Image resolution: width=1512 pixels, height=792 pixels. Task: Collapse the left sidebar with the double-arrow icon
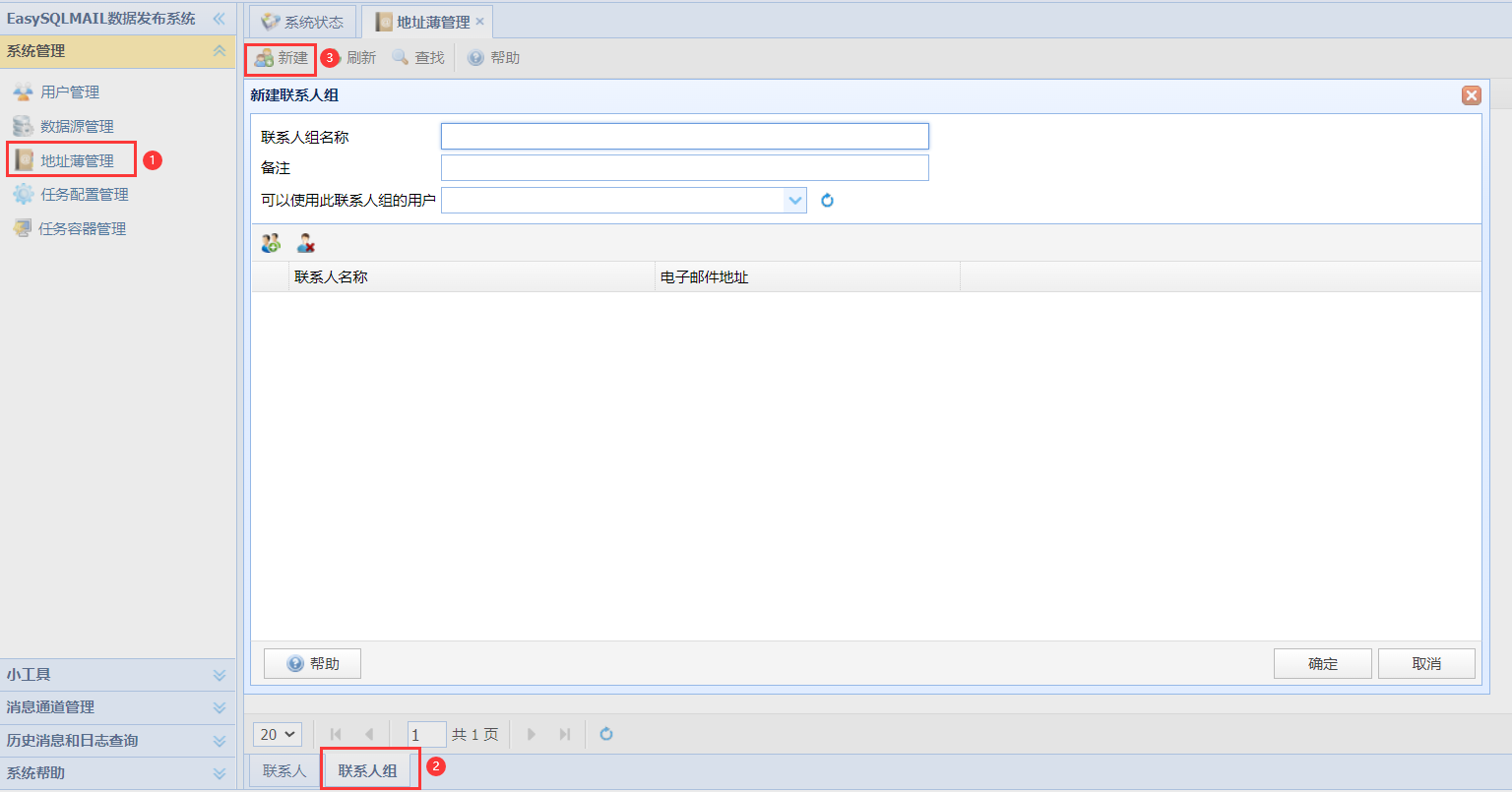(x=219, y=19)
